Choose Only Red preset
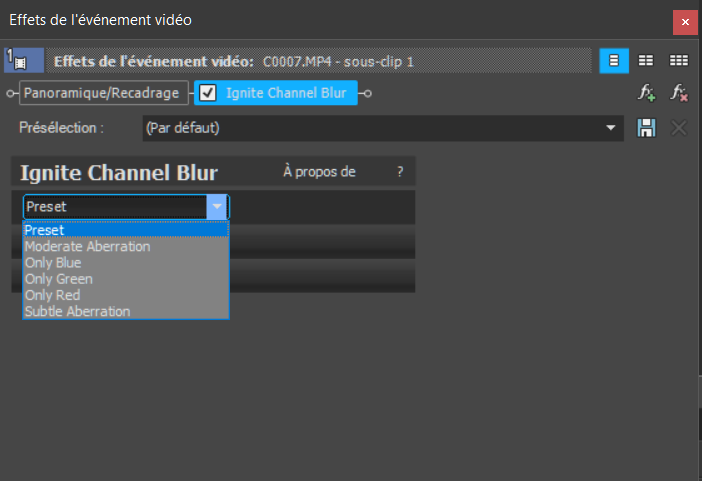This screenshot has height=481, width=702. pyautogui.click(x=126, y=295)
